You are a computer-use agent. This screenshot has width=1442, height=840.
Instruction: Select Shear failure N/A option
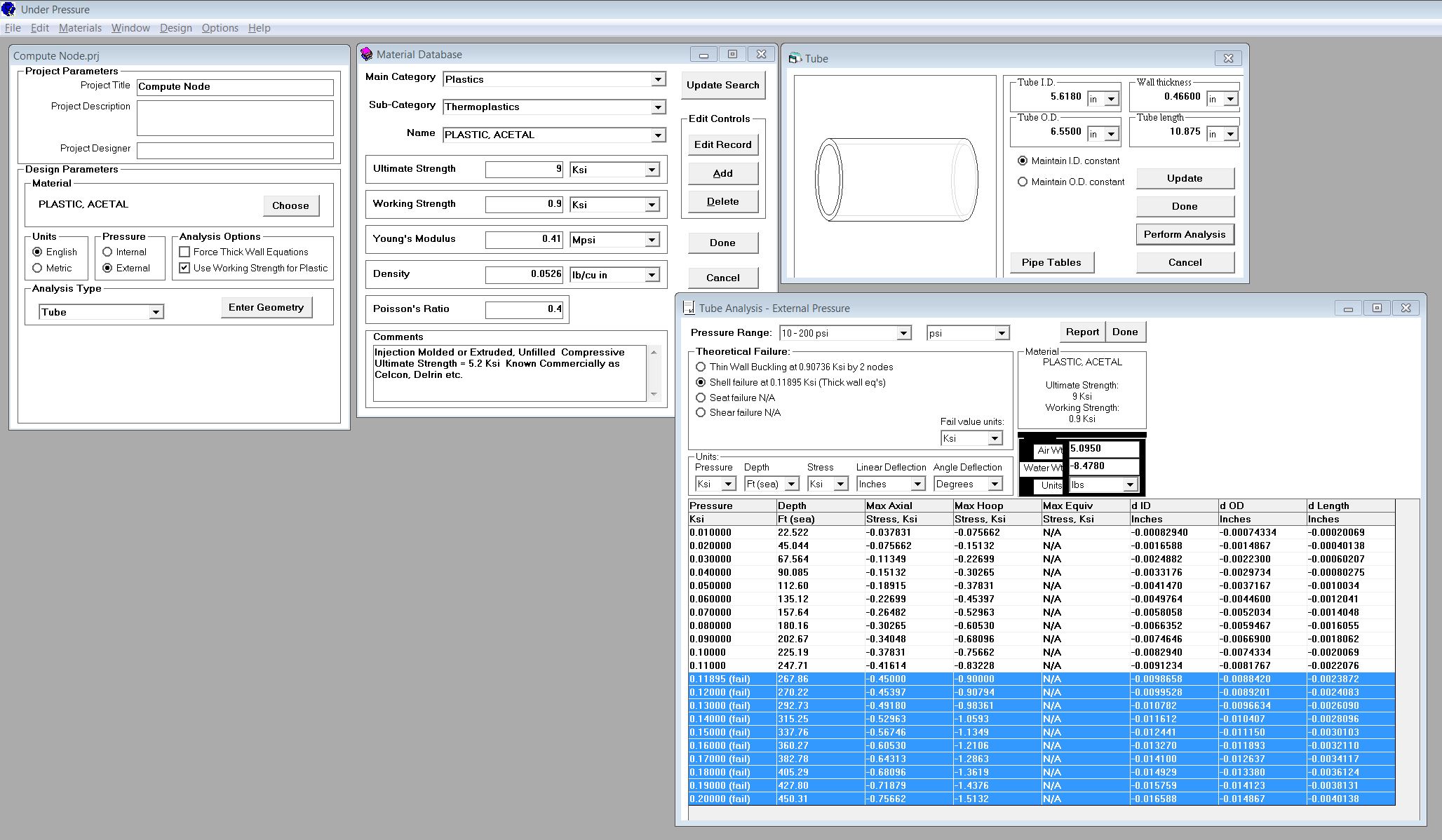(701, 412)
